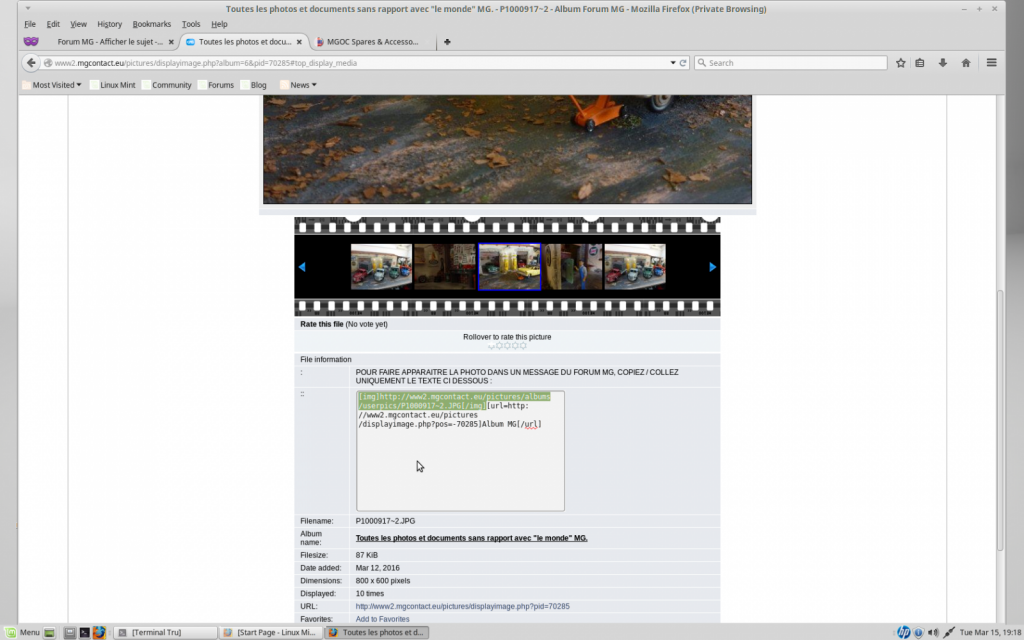Open the clock showing 'Tue Mar 15, 19:18'
The width and height of the screenshot is (1024, 640).
pyautogui.click(x=989, y=632)
